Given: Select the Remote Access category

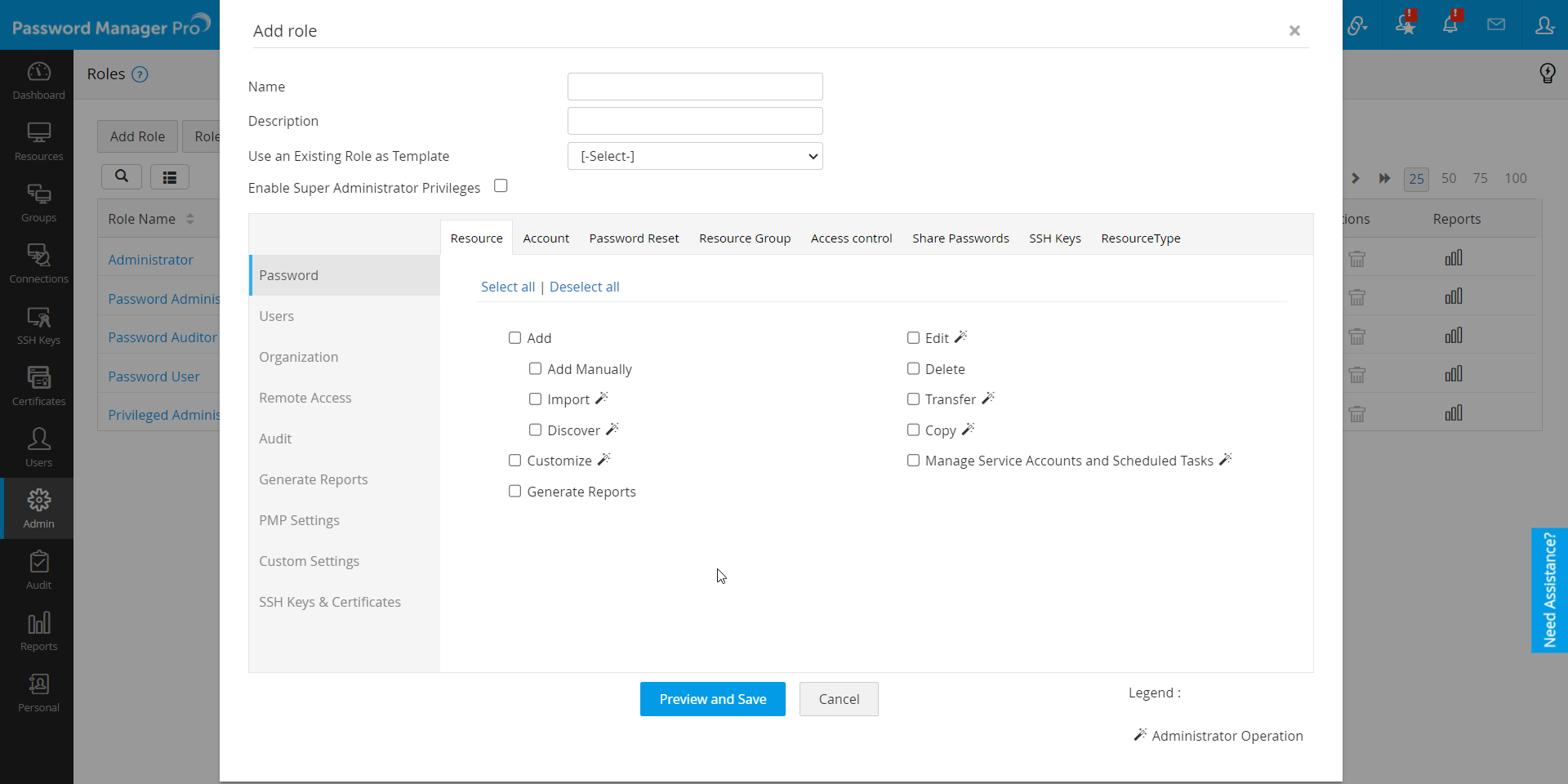Looking at the screenshot, I should [x=305, y=398].
